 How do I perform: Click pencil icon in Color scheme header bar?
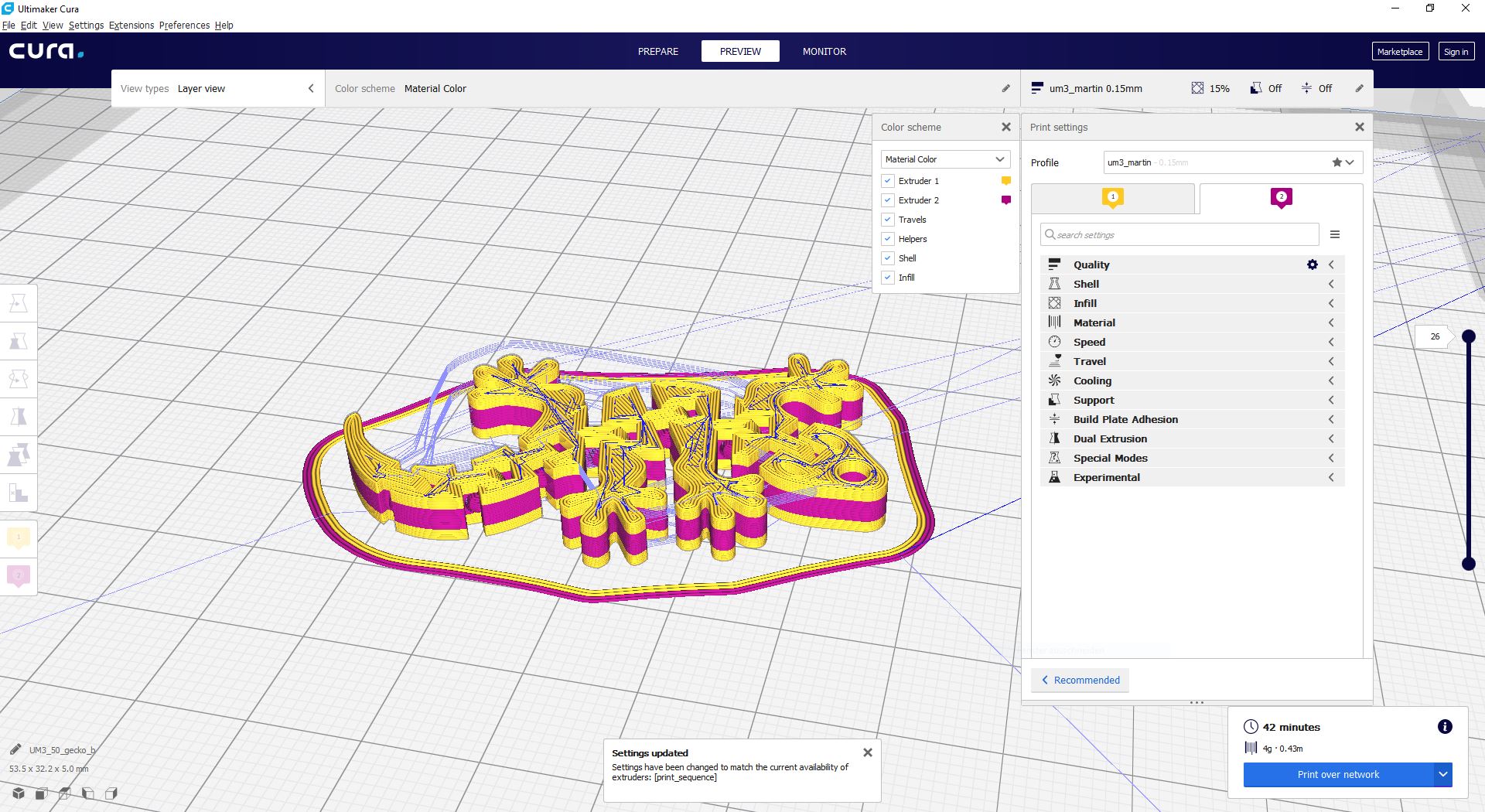pos(1005,88)
